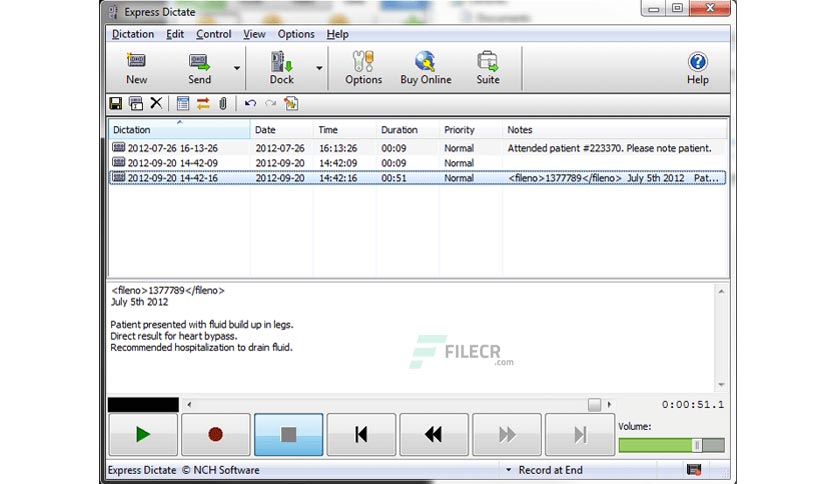Save using the floppy disk icon

116,103
